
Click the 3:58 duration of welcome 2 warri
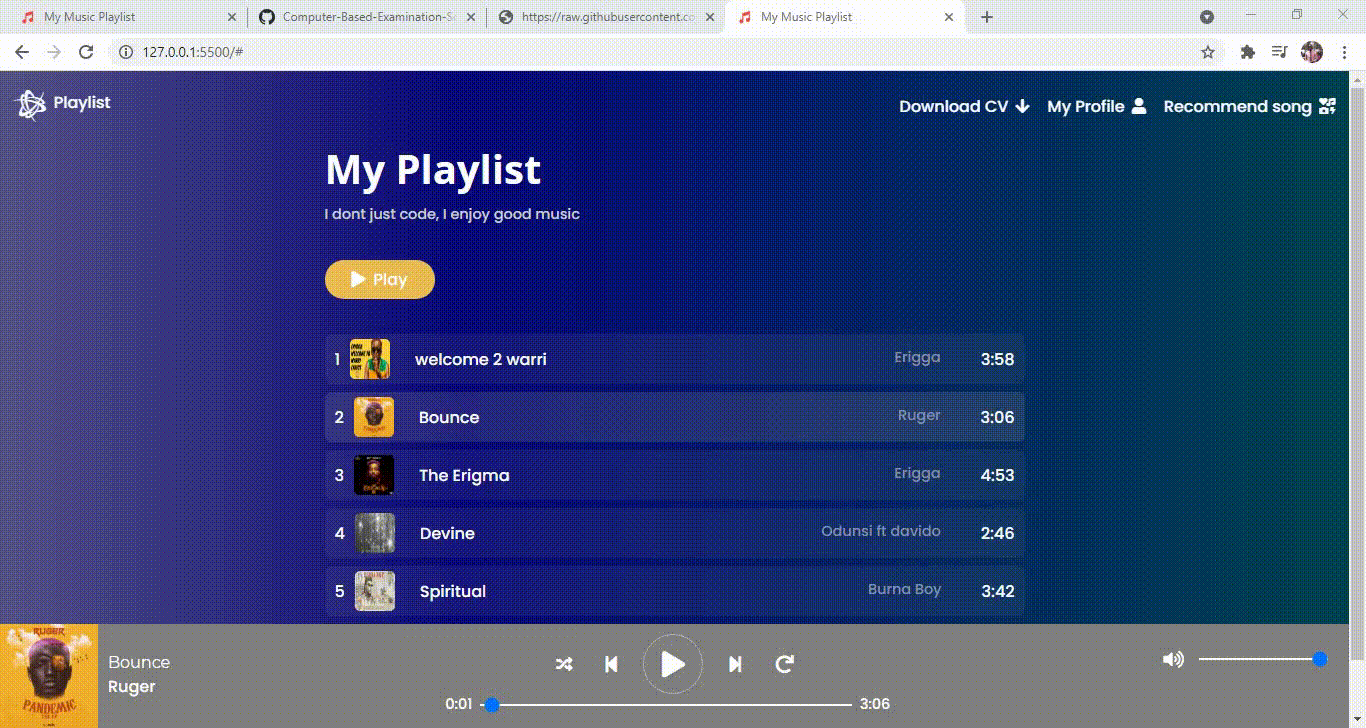[997, 360]
